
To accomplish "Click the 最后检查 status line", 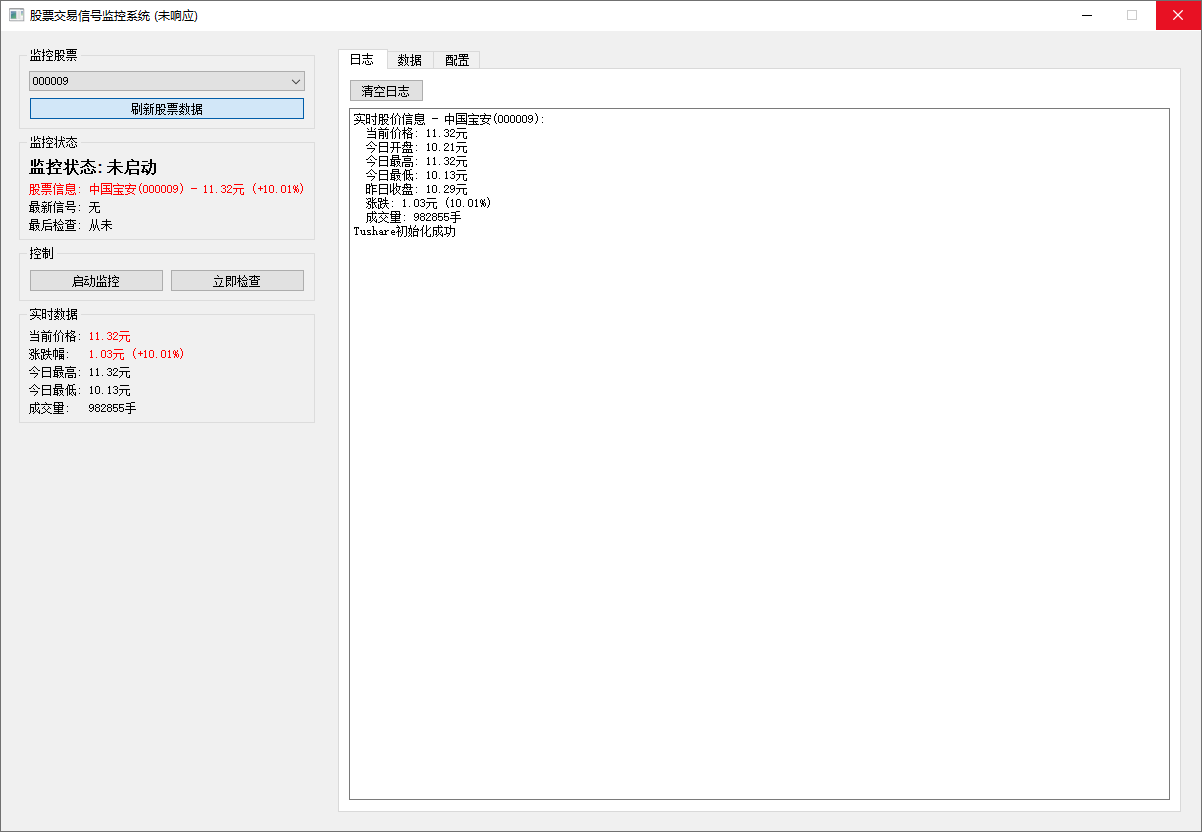I will click(x=71, y=225).
